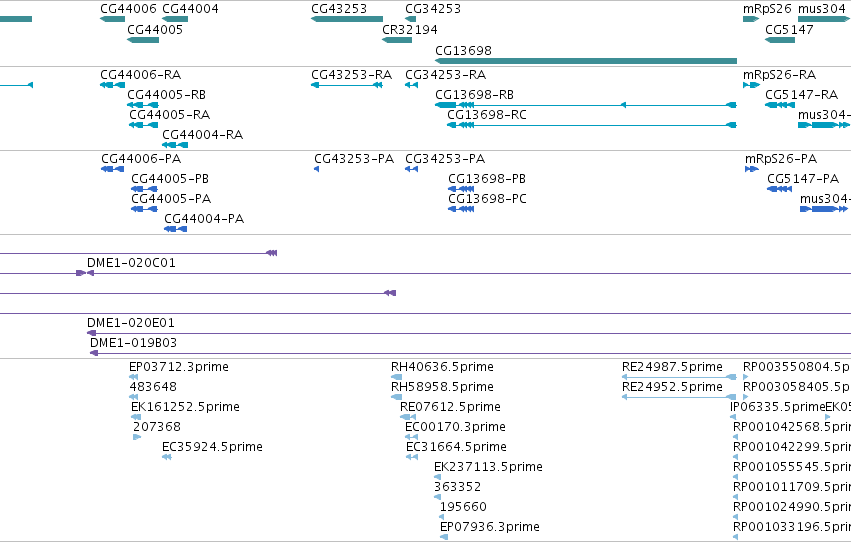Click protein CG44005-PB
Screen dimensions: 851x542
170,178
